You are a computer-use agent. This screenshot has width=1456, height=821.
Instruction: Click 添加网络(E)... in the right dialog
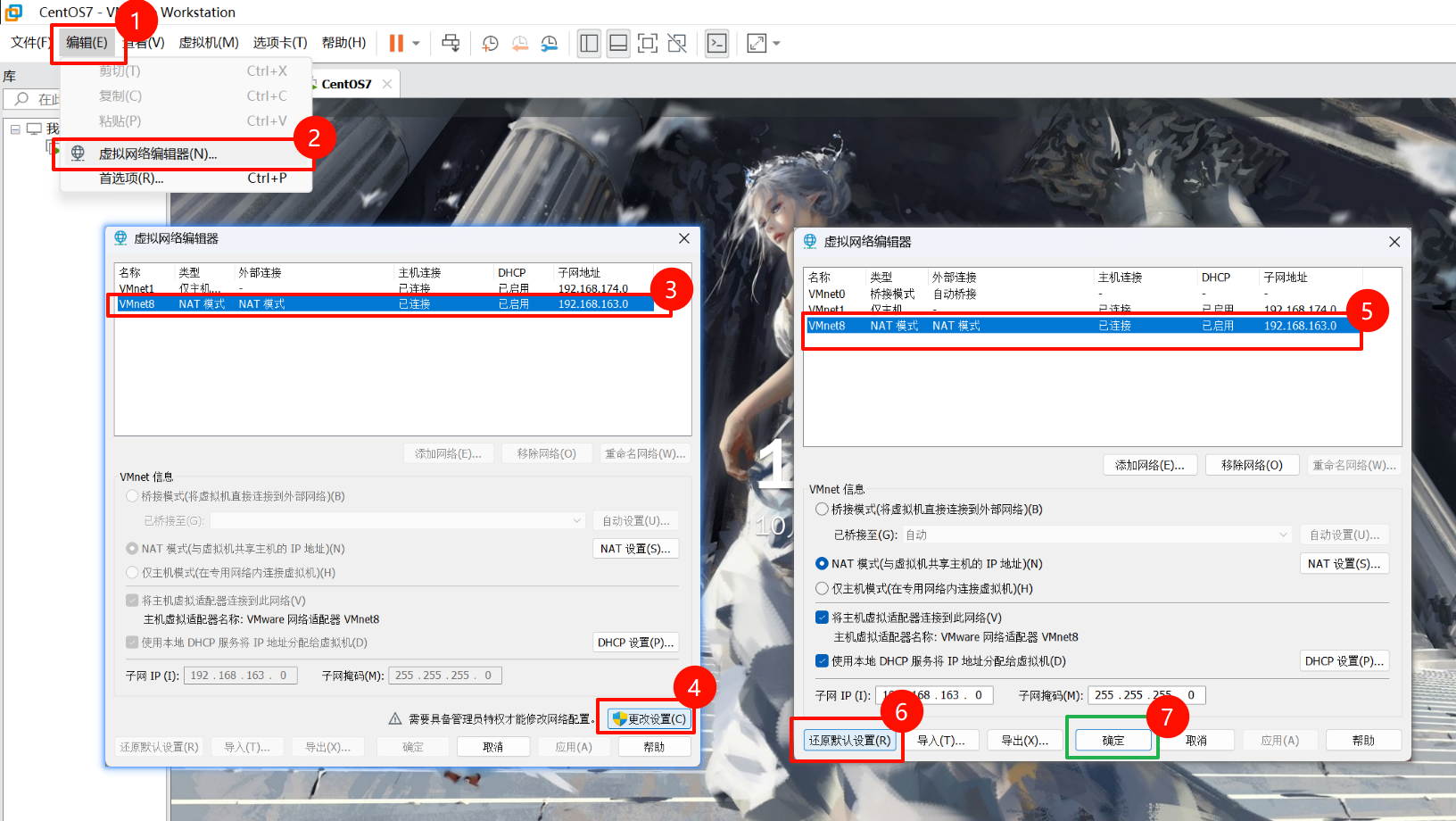point(1150,465)
